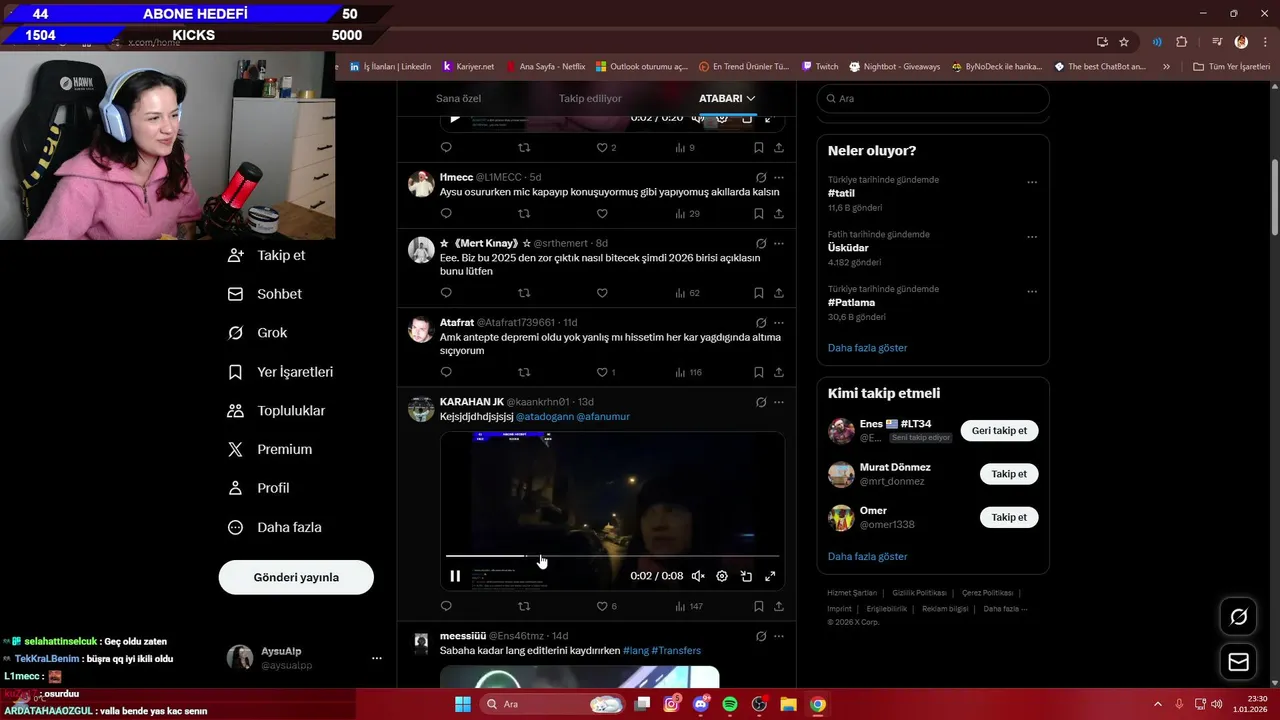This screenshot has height=720, width=1280.
Task: Like the L1mecc post
Action: coord(602,213)
